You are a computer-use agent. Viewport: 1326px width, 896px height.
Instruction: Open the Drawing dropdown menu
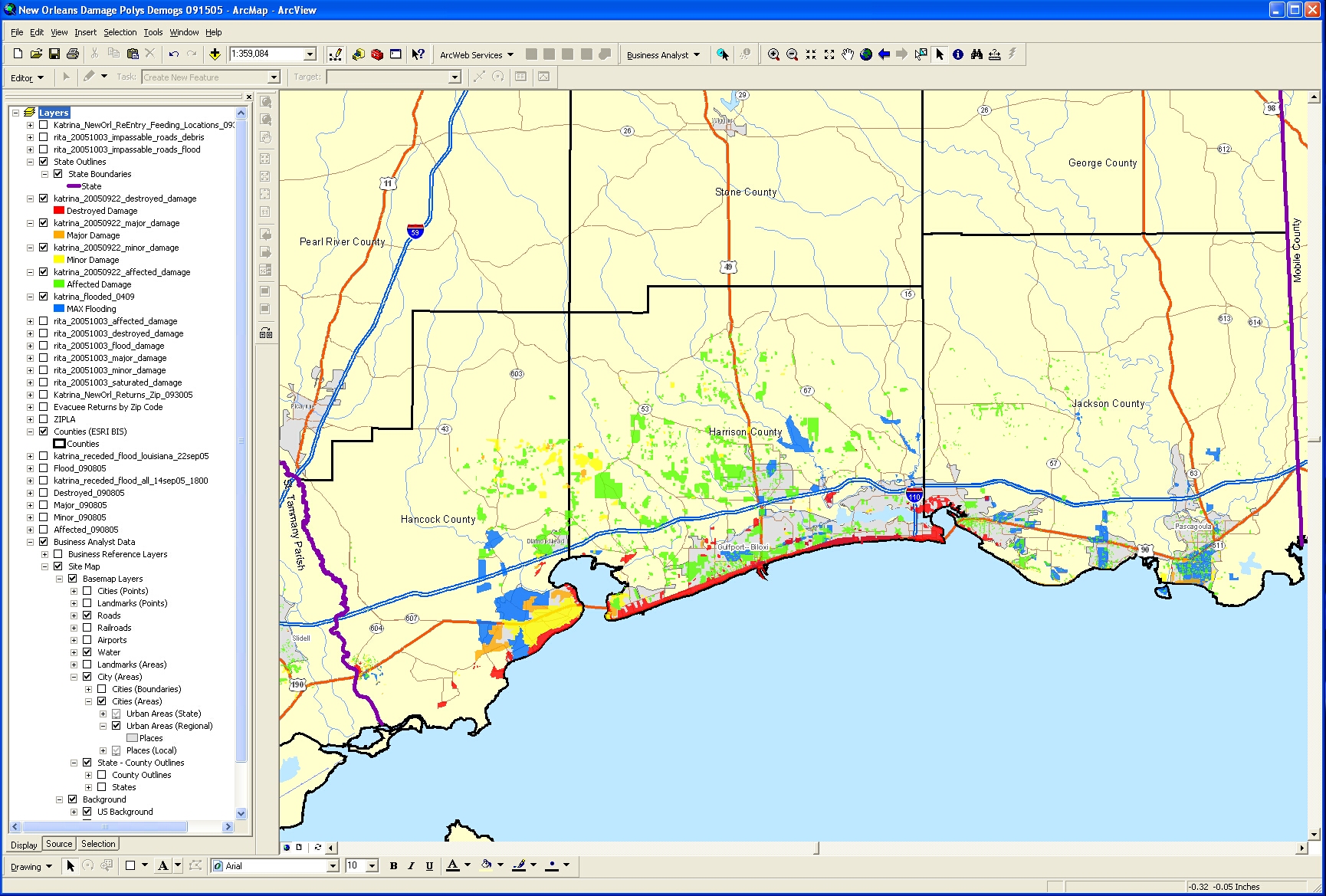tap(31, 866)
